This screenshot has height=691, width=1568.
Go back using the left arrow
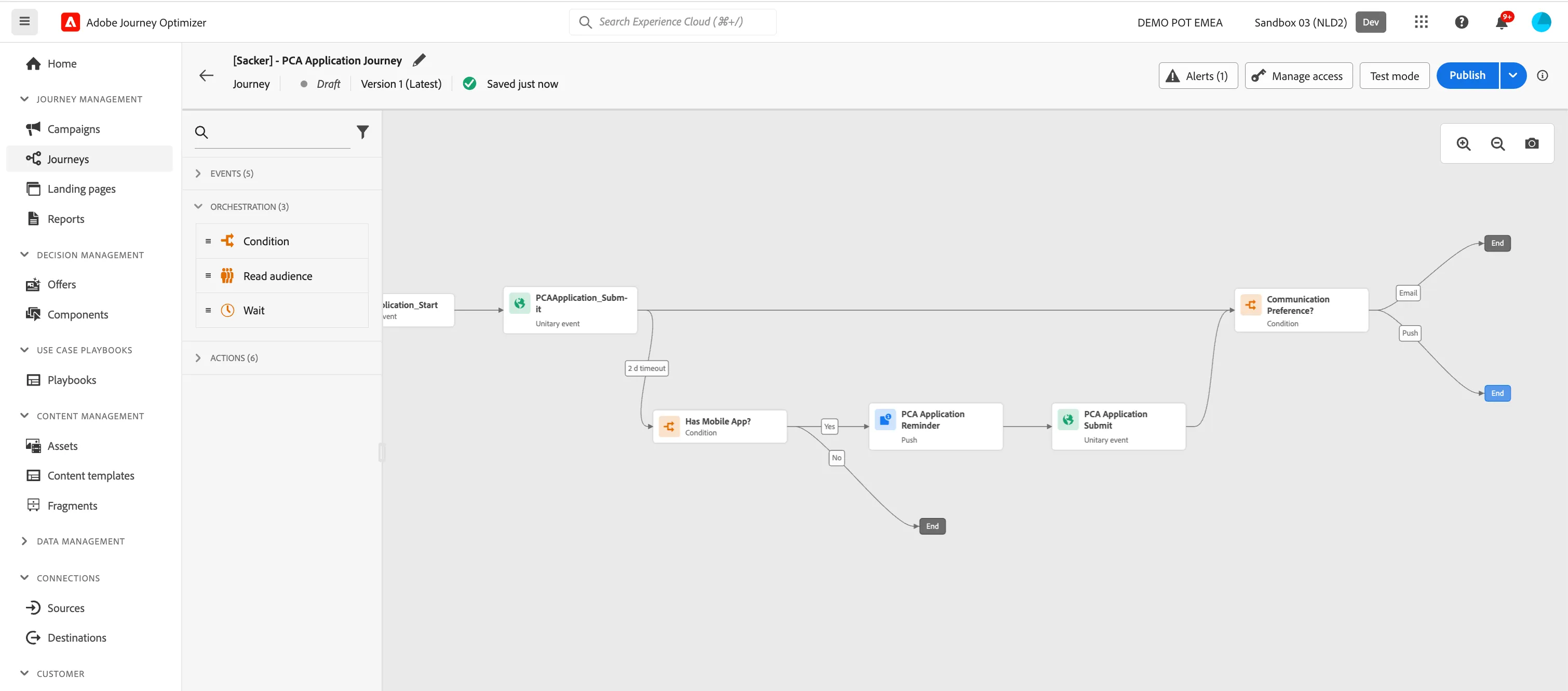206,75
